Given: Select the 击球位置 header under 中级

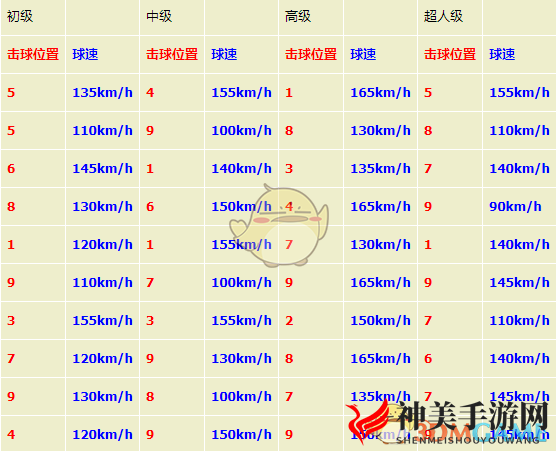Looking at the screenshot, I should pyautogui.click(x=172, y=54).
